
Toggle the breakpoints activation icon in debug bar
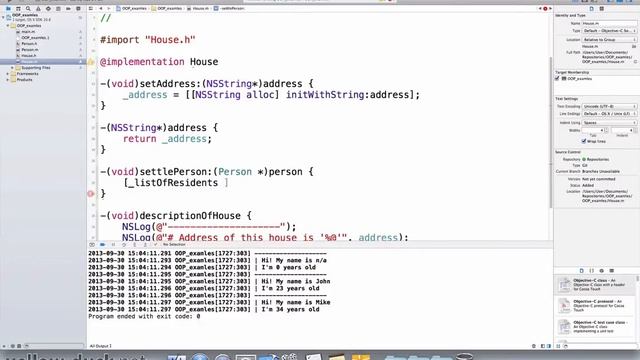click(102, 245)
